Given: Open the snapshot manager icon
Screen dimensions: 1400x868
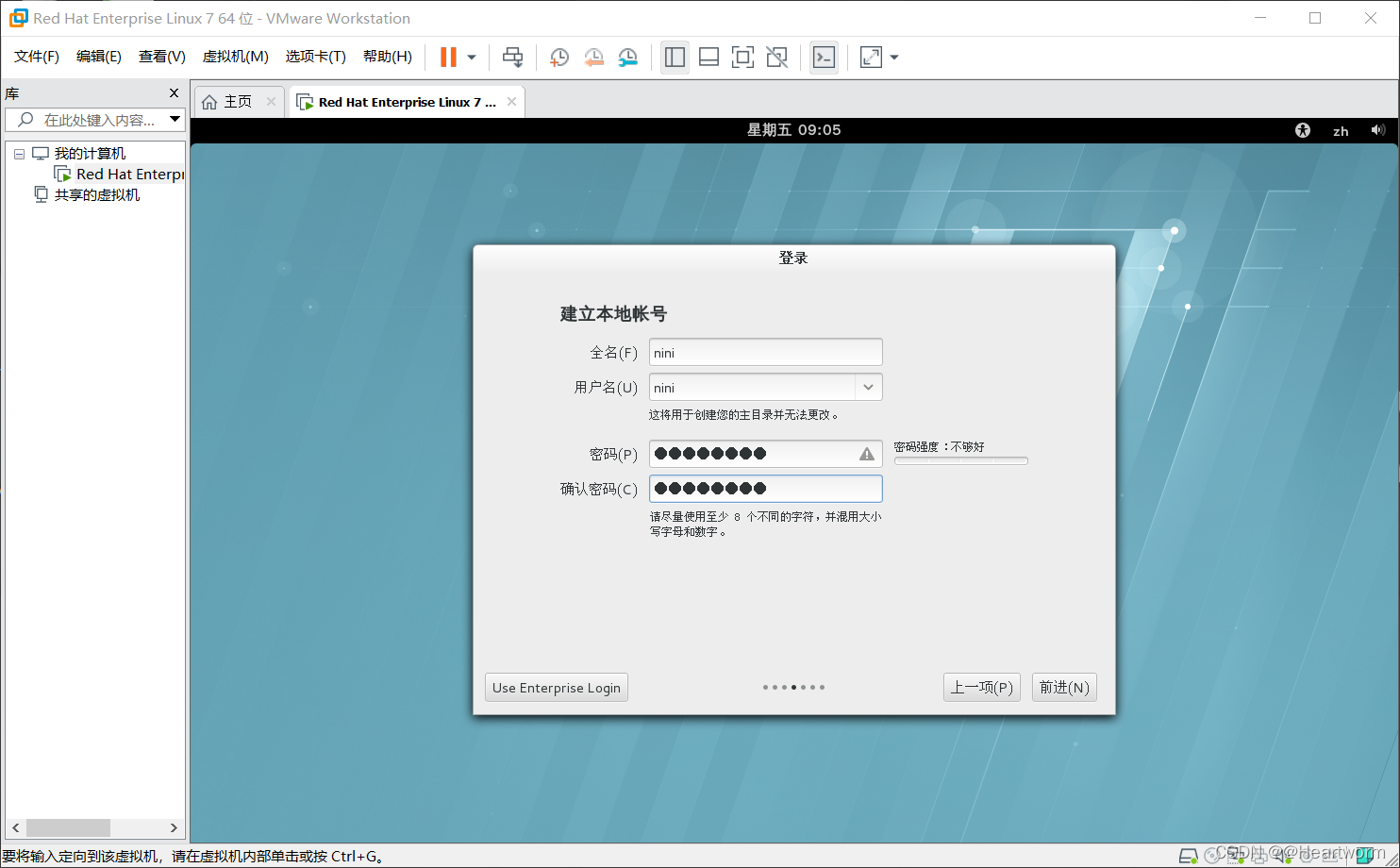Looking at the screenshot, I should 627,58.
